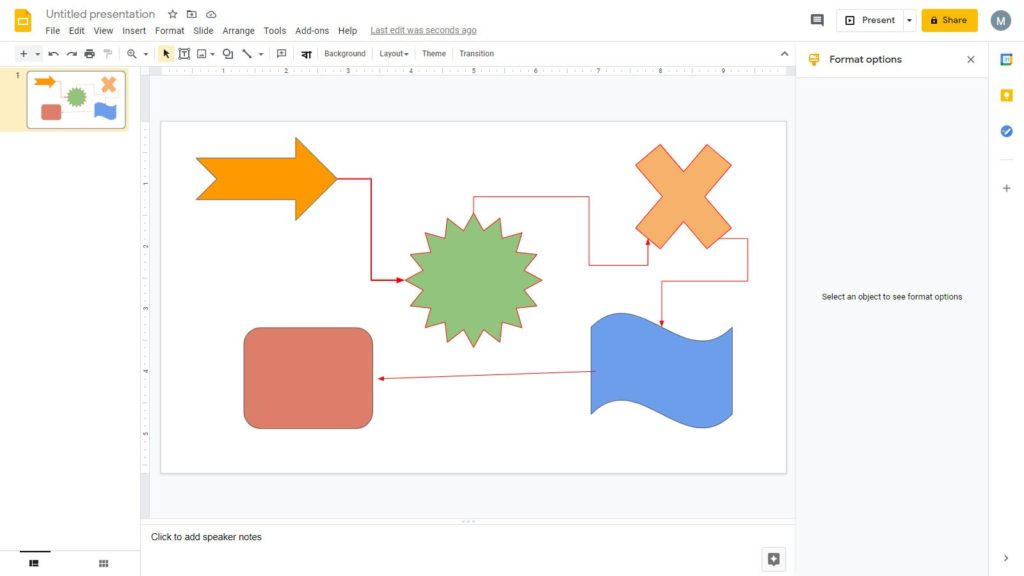Open the Slide menu
Screen dimensions: 1024x576
(x=203, y=31)
